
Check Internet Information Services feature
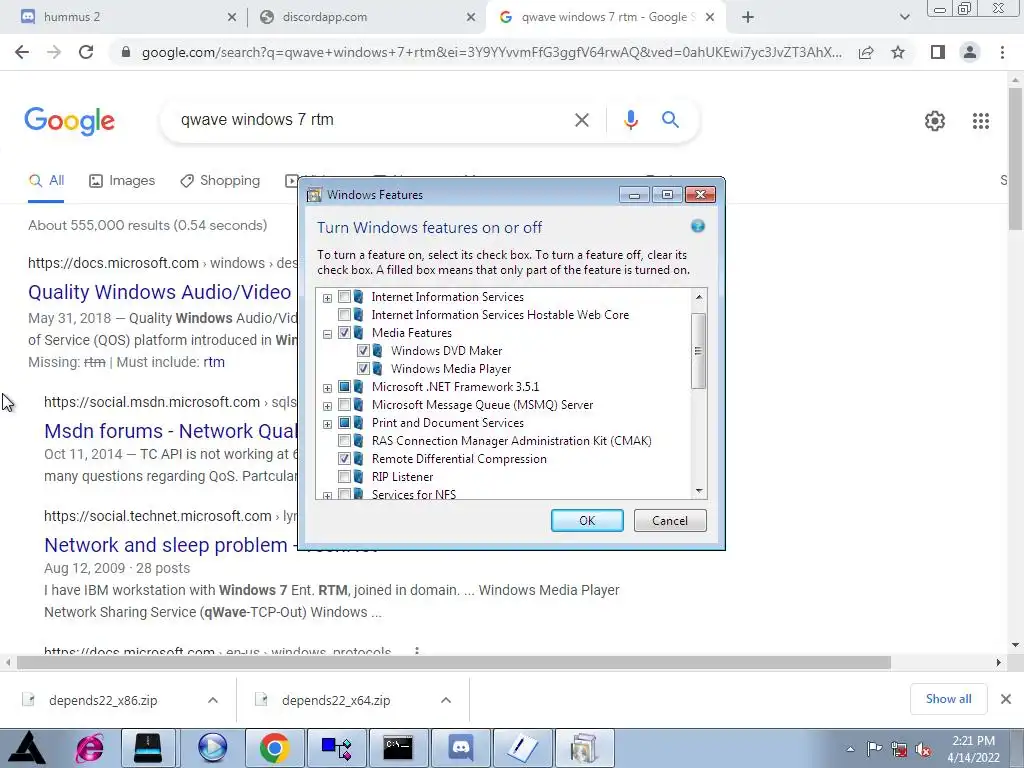344,297
